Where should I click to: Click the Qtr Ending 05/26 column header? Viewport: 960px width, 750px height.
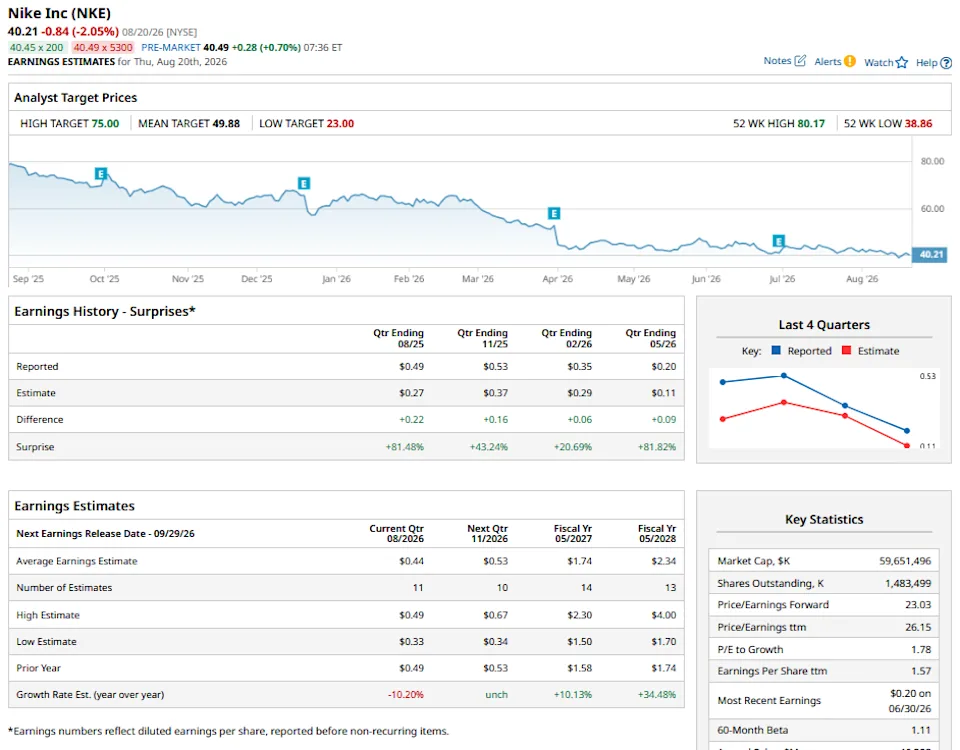[650, 338]
